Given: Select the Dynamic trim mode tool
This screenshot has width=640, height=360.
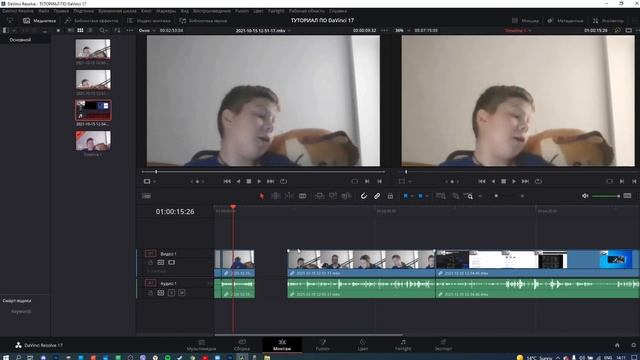Looking at the screenshot, I should (289, 196).
